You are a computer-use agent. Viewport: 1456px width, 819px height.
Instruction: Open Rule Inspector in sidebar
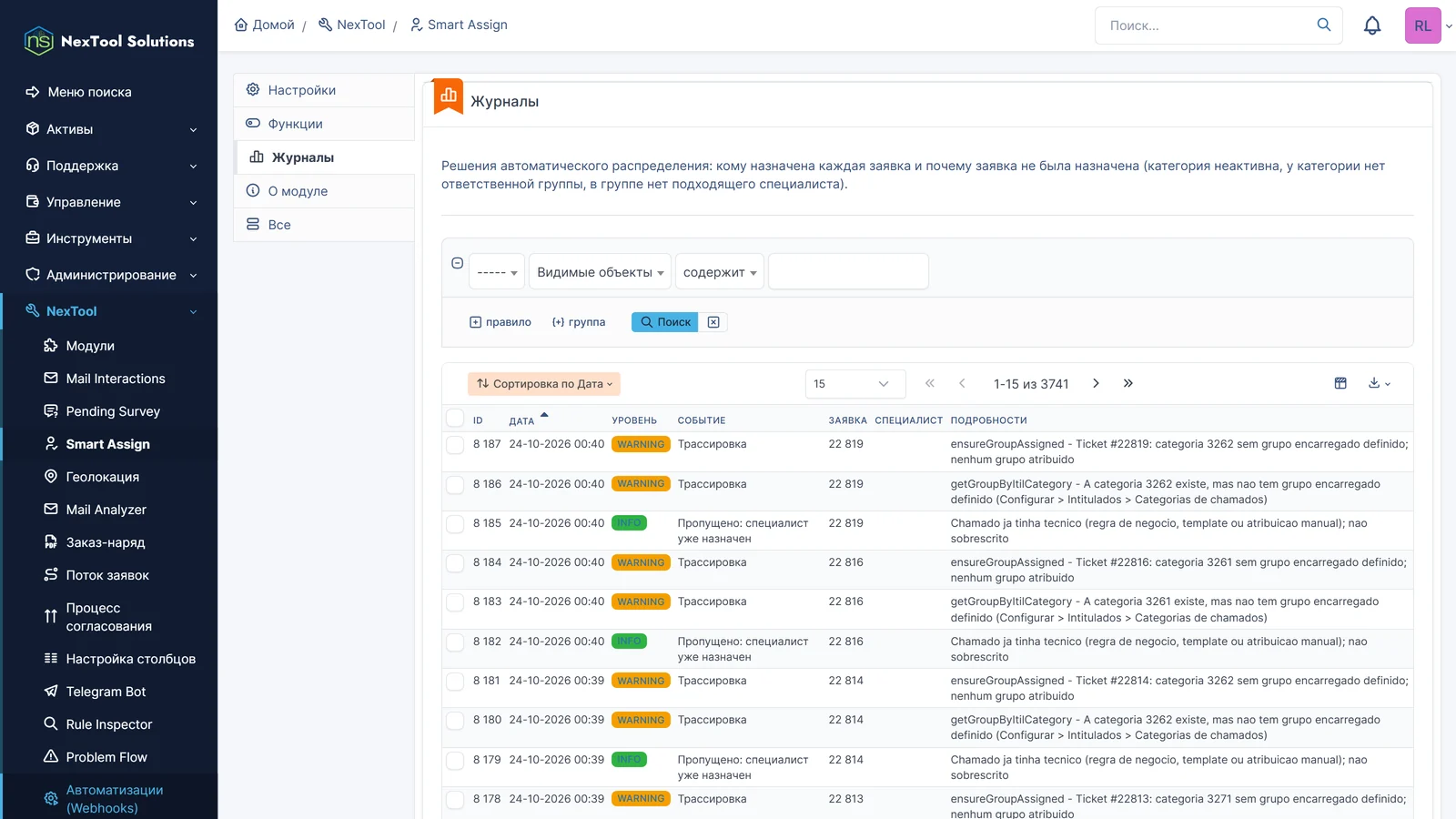[109, 724]
